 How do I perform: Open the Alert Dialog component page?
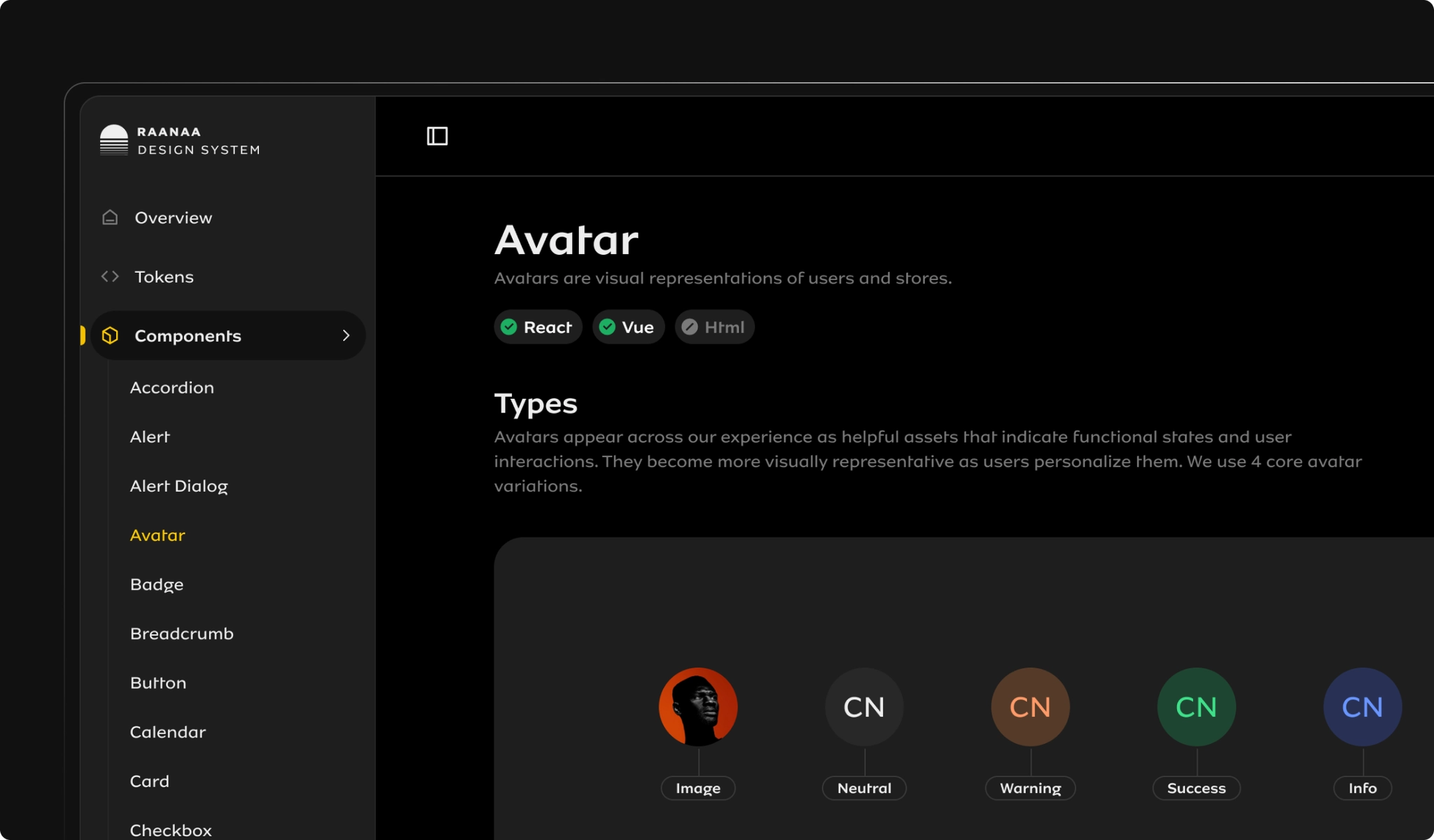[179, 486]
